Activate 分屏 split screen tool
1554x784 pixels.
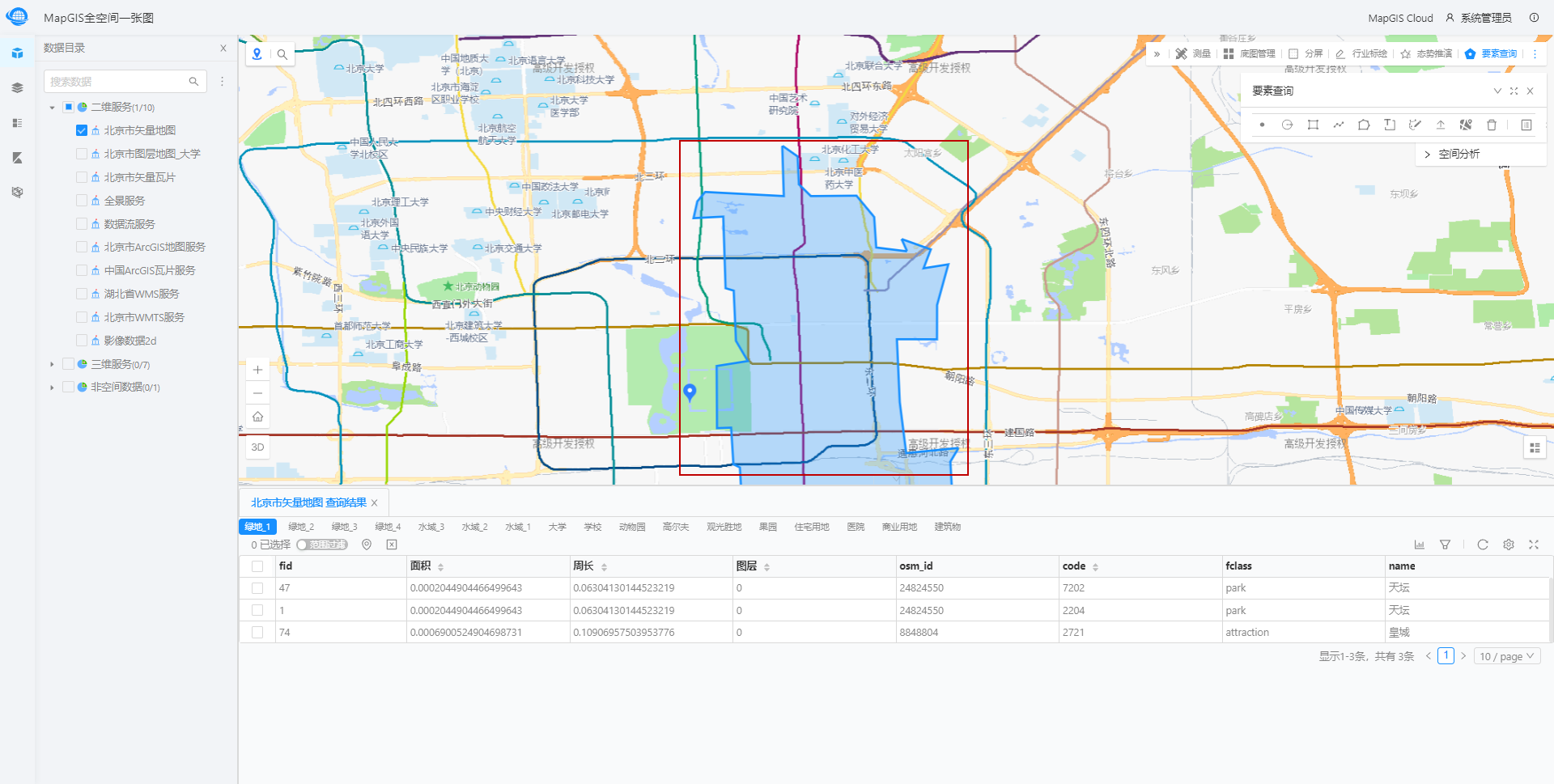pyautogui.click(x=1306, y=53)
